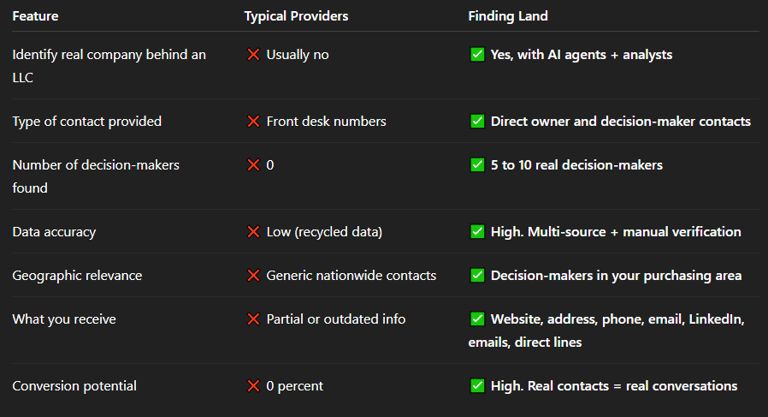This screenshot has width=768, height=417.
Task: Select the "Typical Providers" column header
Action: tap(295, 16)
